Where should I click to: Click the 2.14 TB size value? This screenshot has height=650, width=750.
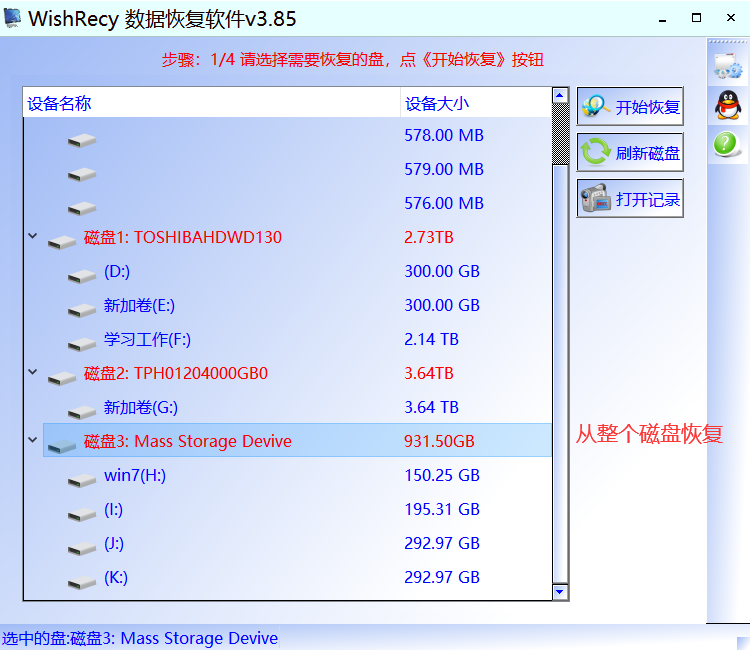[431, 339]
